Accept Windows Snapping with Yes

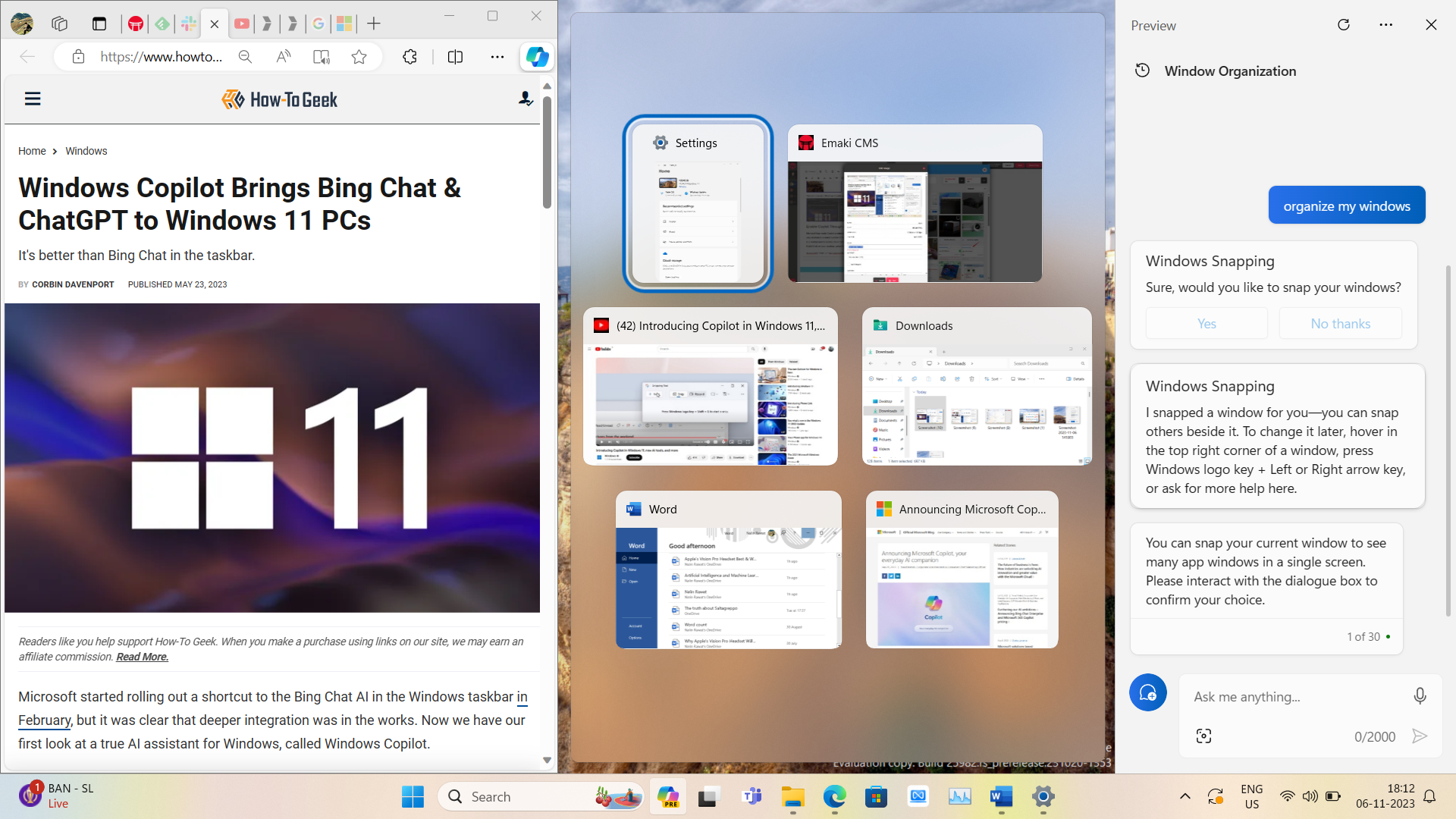tap(1206, 323)
